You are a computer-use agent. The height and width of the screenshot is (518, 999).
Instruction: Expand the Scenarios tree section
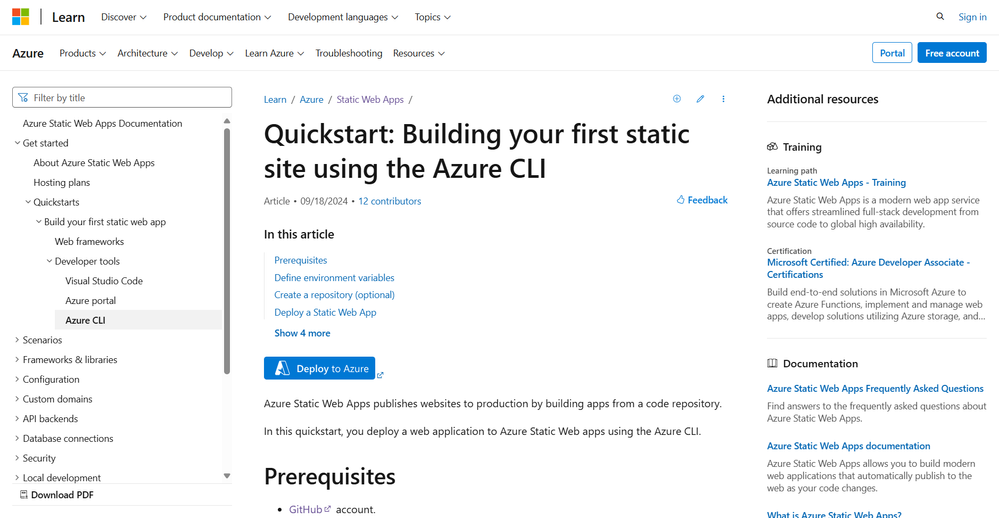tap(17, 340)
